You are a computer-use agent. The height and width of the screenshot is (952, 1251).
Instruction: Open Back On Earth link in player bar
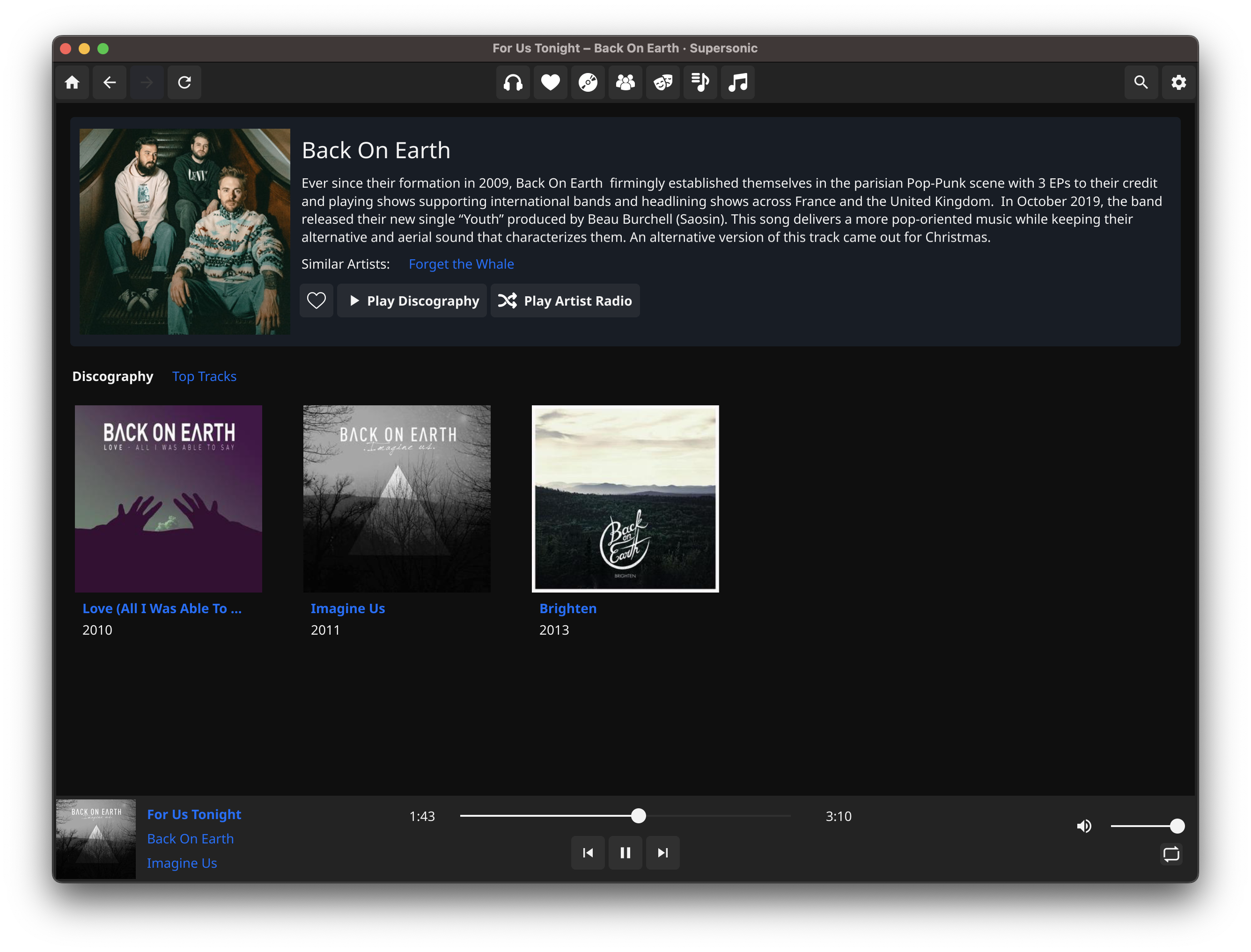191,839
